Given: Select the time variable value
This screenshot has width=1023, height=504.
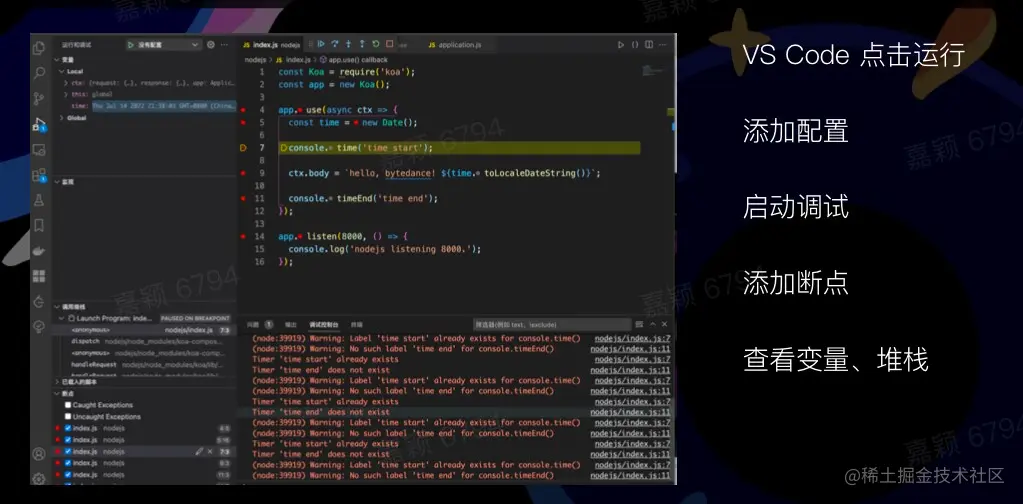Looking at the screenshot, I should pyautogui.click(x=164, y=106).
